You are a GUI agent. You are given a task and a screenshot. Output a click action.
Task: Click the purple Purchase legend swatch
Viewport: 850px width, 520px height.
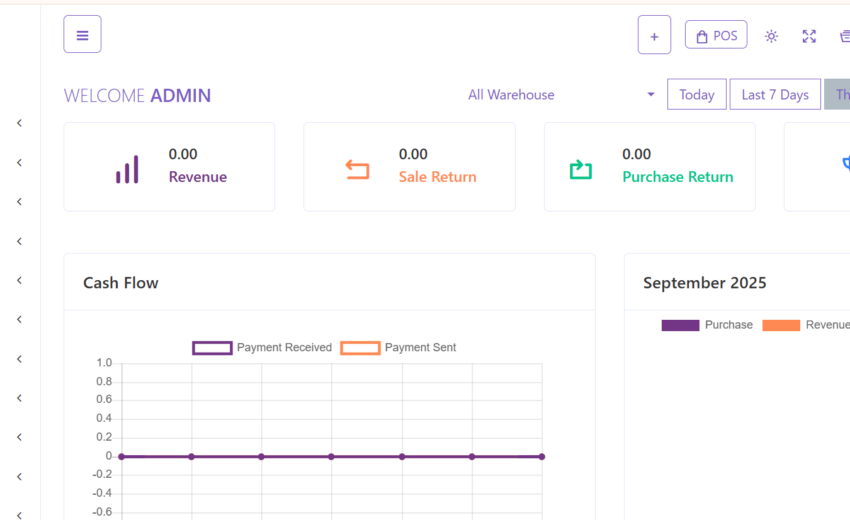tap(680, 325)
